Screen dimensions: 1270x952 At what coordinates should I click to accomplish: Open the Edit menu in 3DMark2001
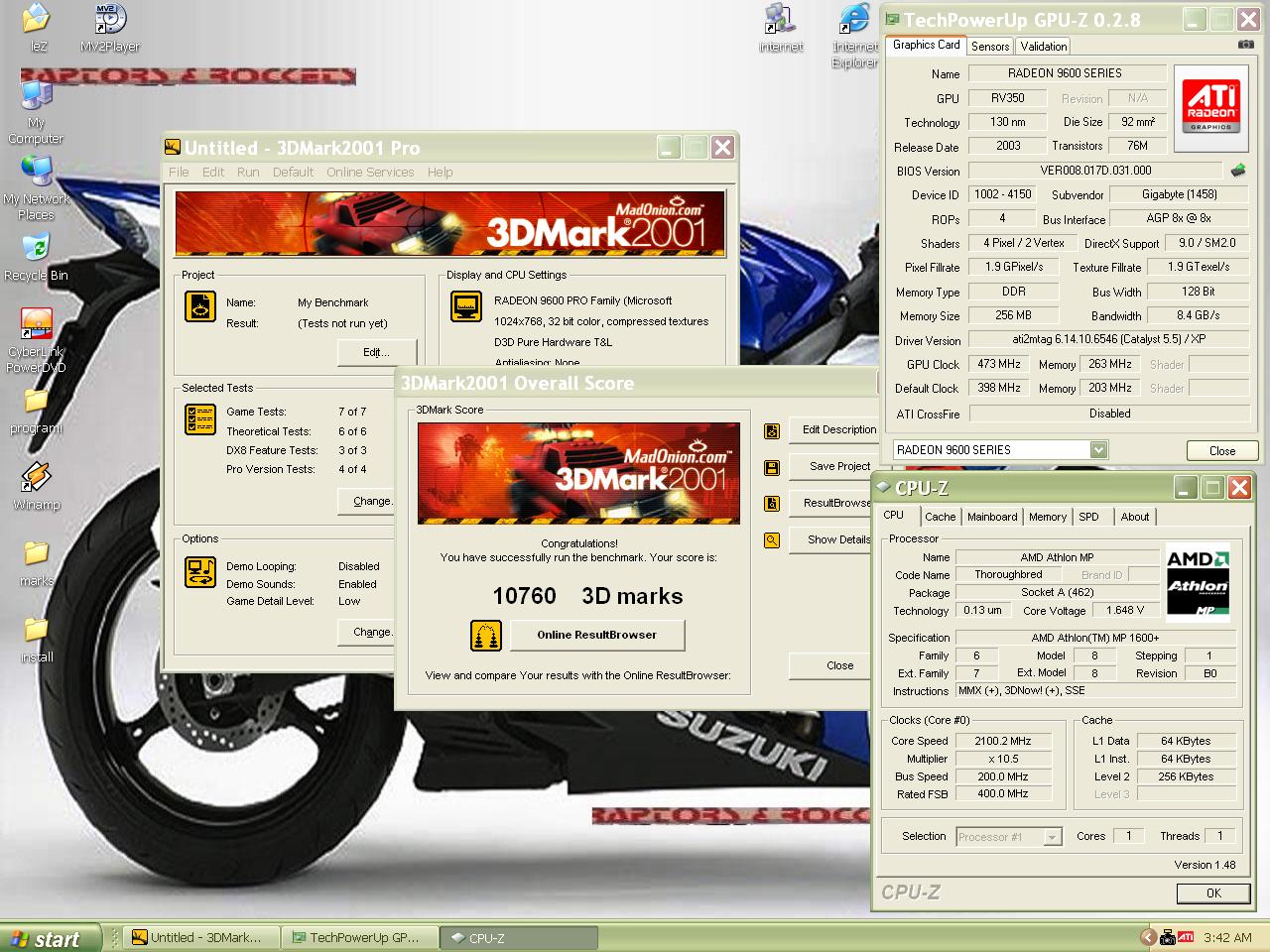pos(213,172)
